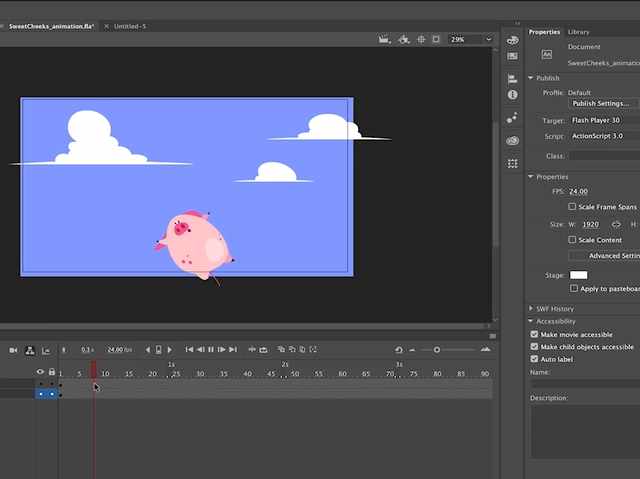Open the Align panel icon in dock
Viewport: 640px width, 479px height.
pos(513,78)
